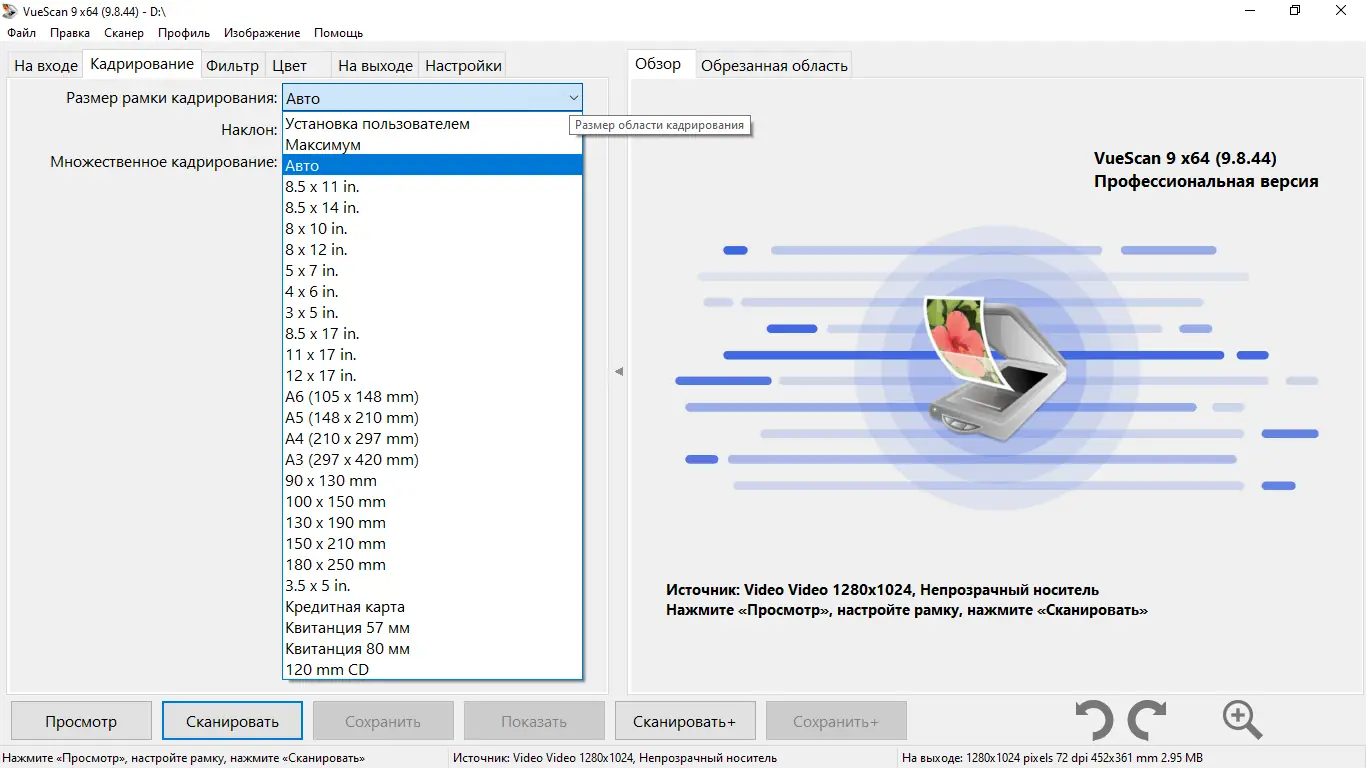This screenshot has height=768, width=1366.
Task: Choose 8.5 x 17 in. size
Action: tap(432, 333)
